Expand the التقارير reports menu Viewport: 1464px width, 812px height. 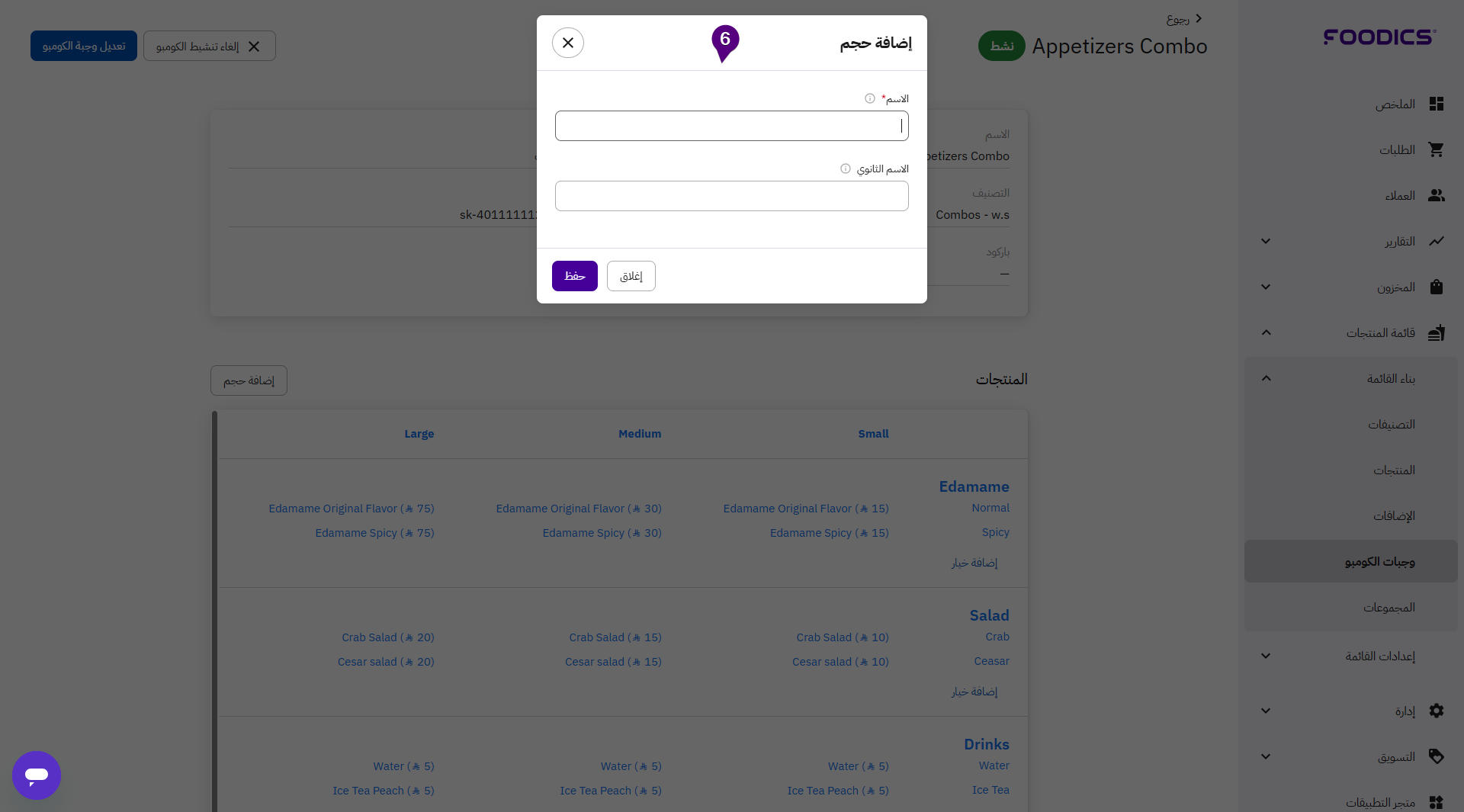point(1266,241)
